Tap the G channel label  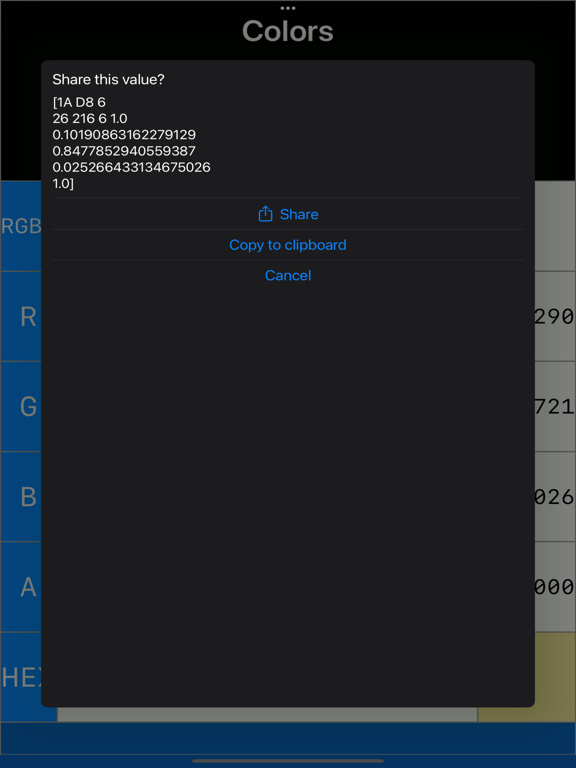[28, 407]
